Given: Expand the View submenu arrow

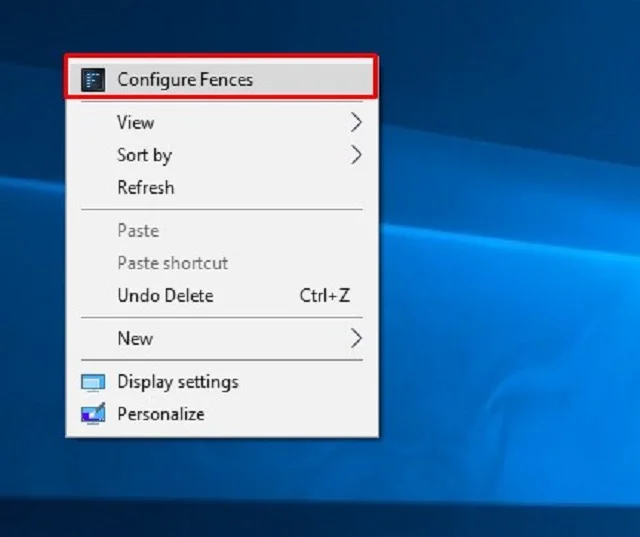Looking at the screenshot, I should (356, 122).
